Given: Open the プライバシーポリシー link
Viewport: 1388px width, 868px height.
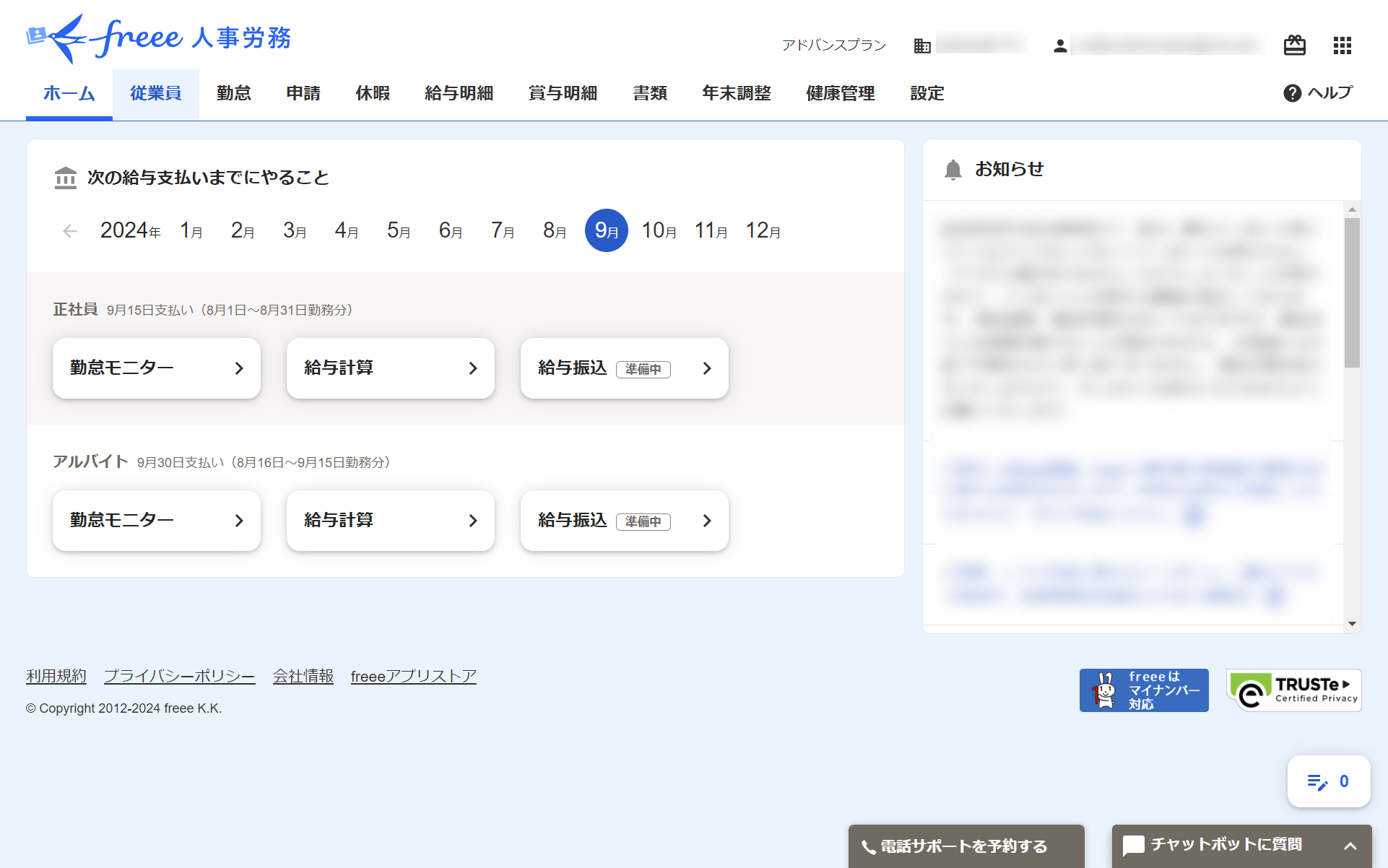Looking at the screenshot, I should (179, 676).
